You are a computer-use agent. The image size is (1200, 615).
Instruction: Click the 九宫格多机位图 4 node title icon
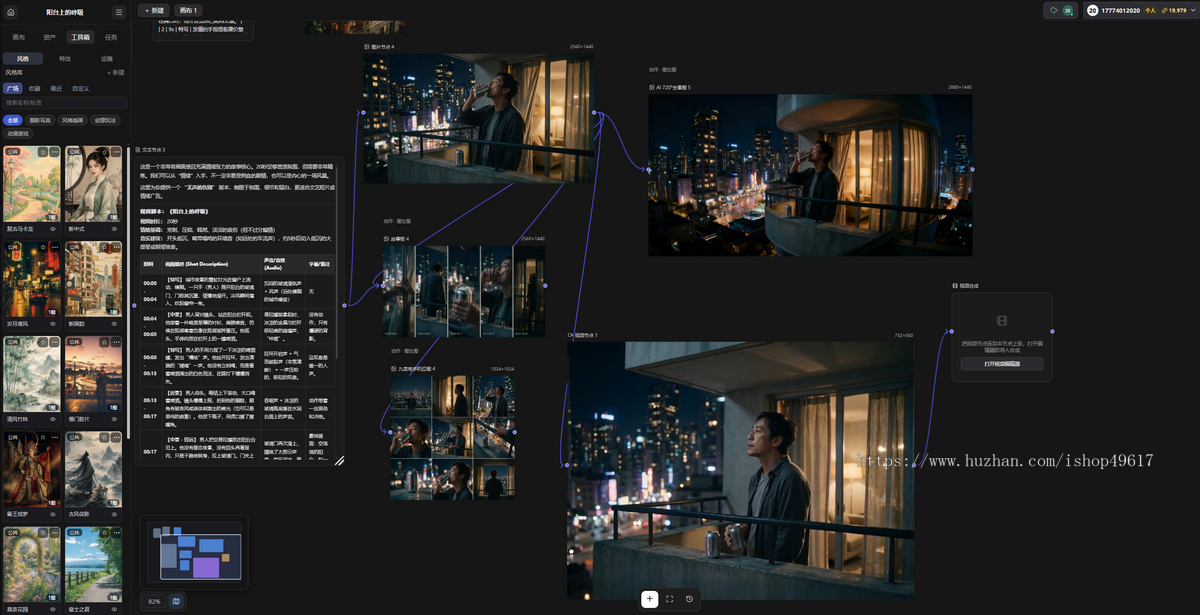tap(394, 369)
